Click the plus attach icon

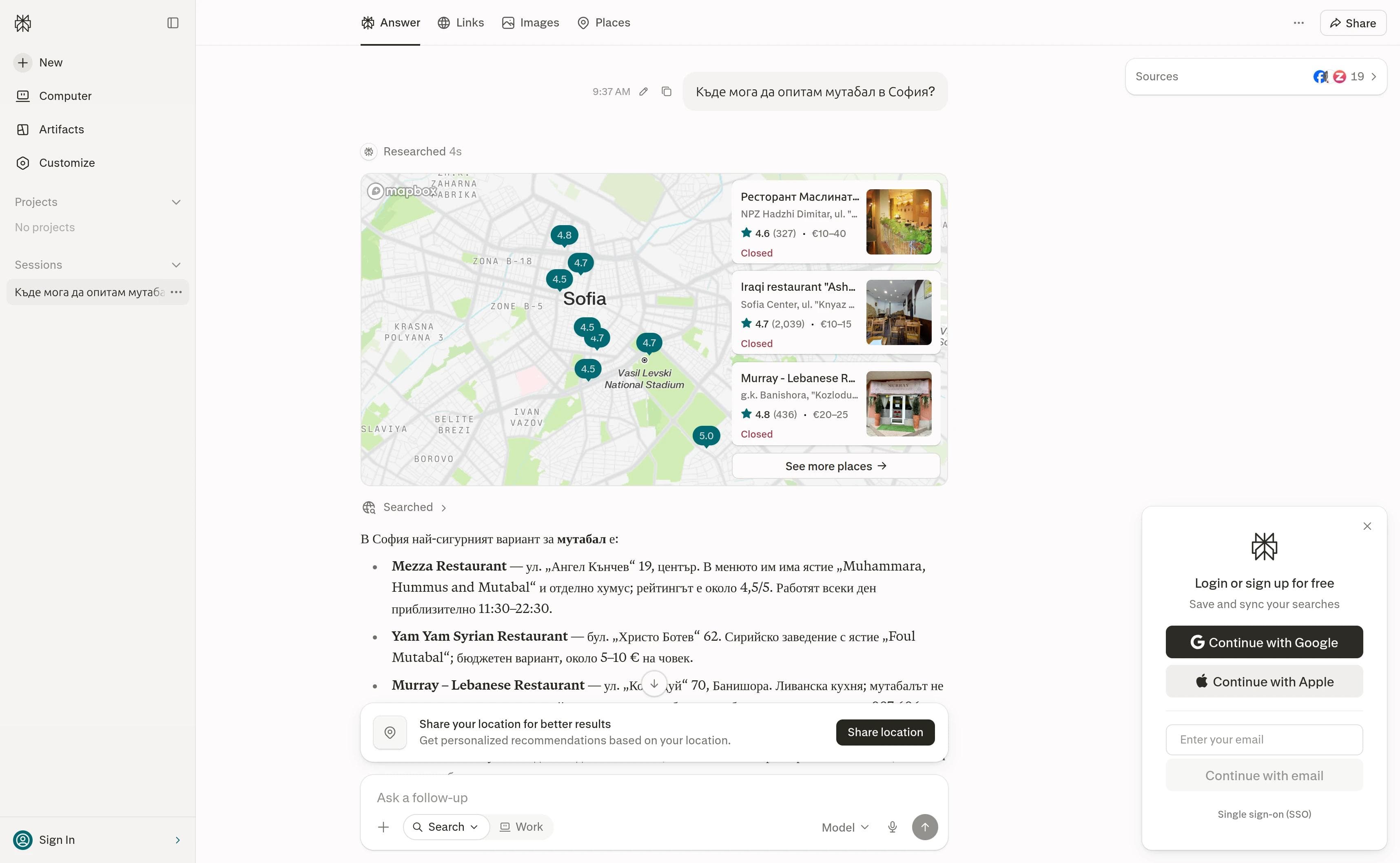point(383,827)
